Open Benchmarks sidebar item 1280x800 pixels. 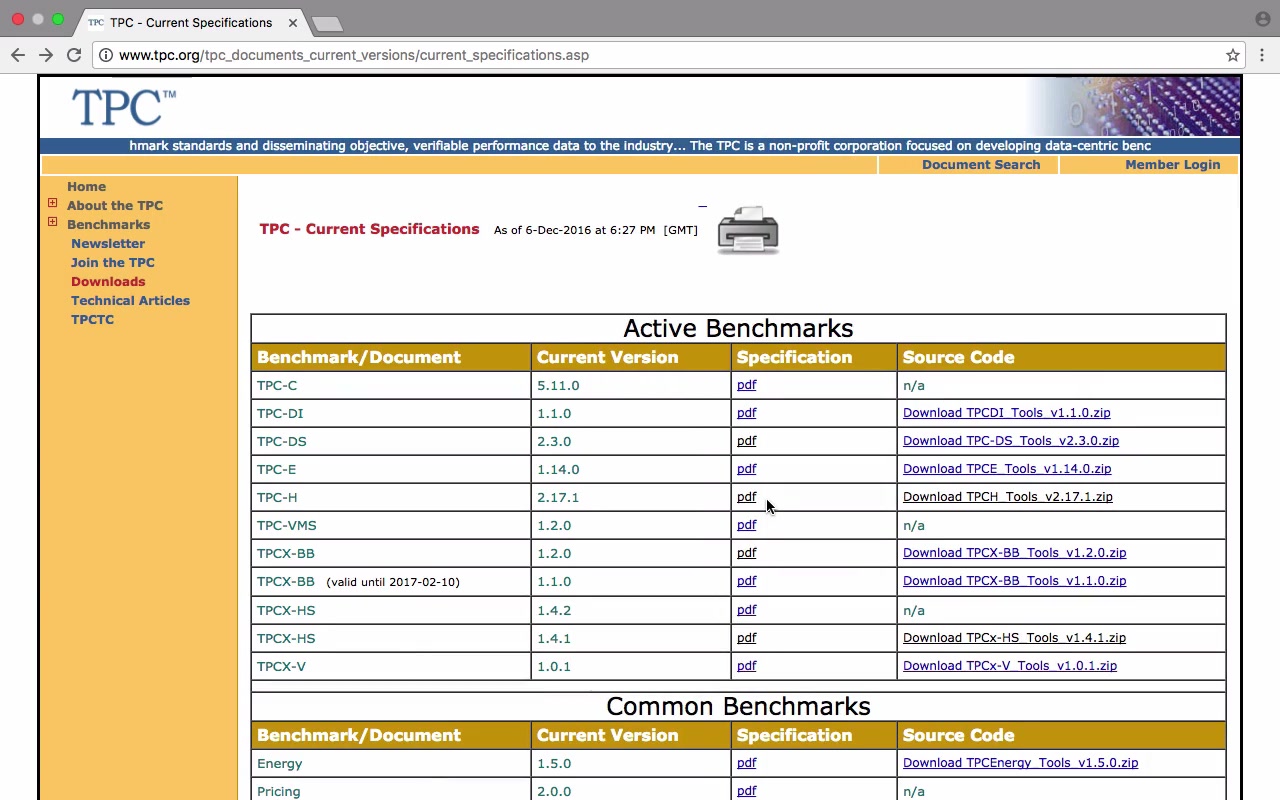108,224
